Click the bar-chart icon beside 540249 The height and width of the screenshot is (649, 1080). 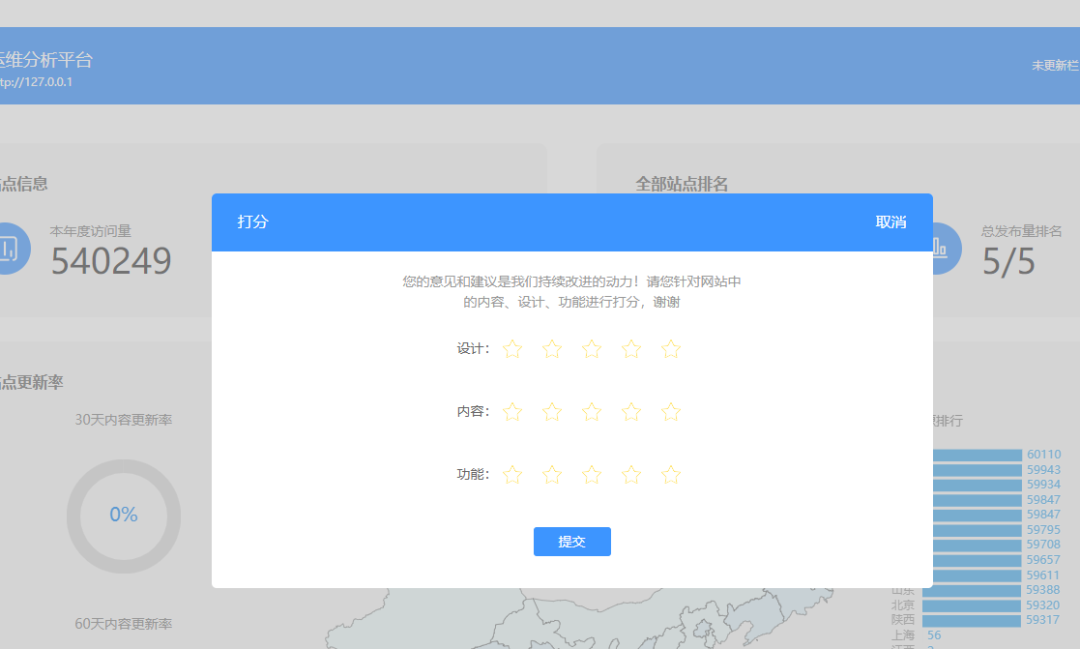pyautogui.click(x=10, y=248)
